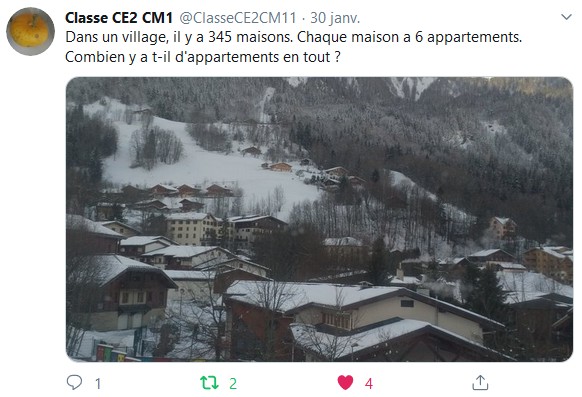This screenshot has width=582, height=397.
Task: Click the like count number 4
Action: (x=369, y=384)
